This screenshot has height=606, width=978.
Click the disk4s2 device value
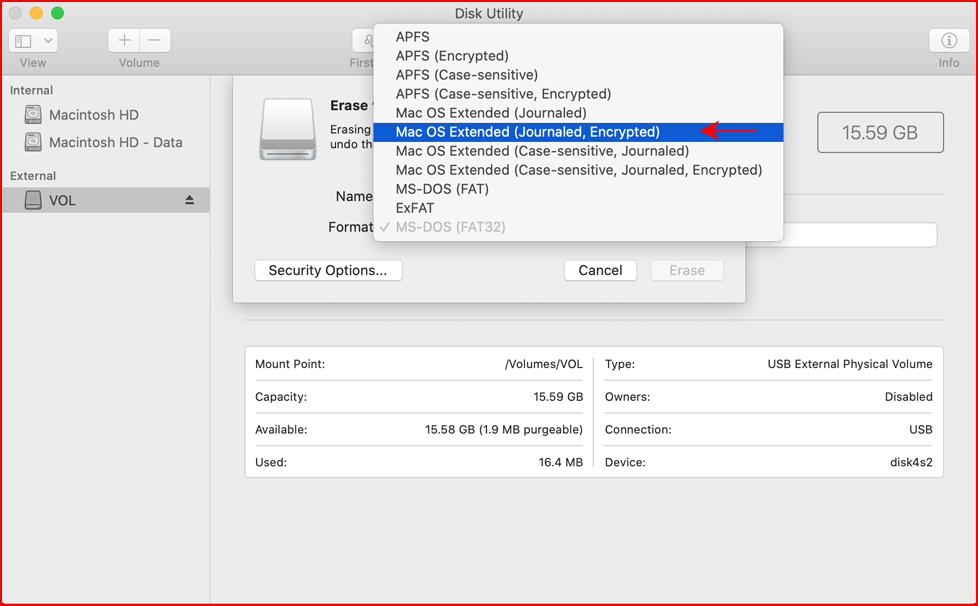click(x=911, y=463)
